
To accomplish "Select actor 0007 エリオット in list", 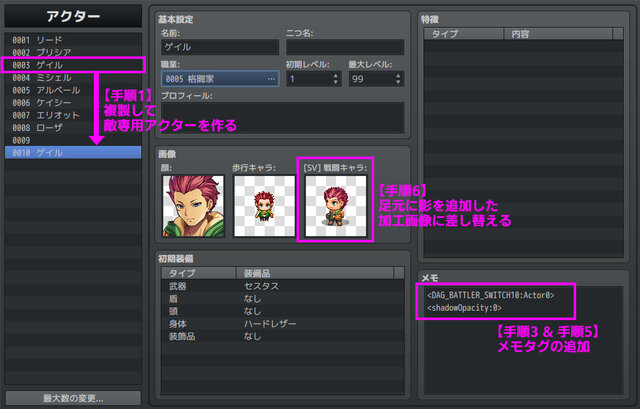I will coord(73,115).
